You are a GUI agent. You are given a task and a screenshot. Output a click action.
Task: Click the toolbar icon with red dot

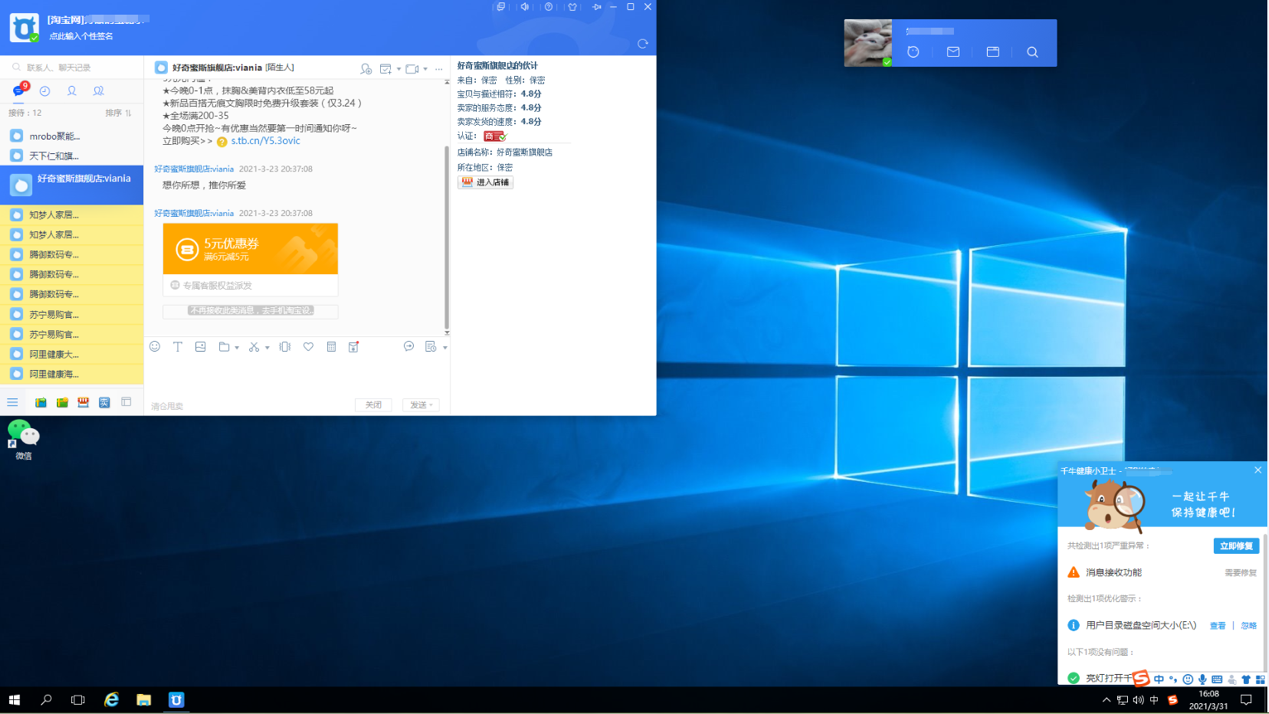353,347
